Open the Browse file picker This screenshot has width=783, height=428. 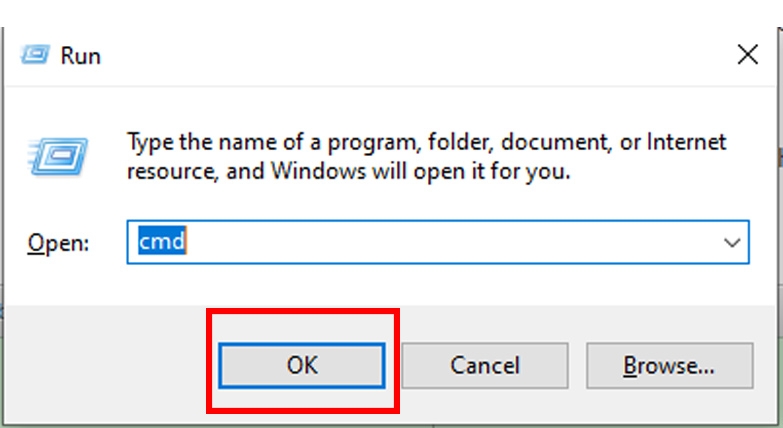click(668, 366)
